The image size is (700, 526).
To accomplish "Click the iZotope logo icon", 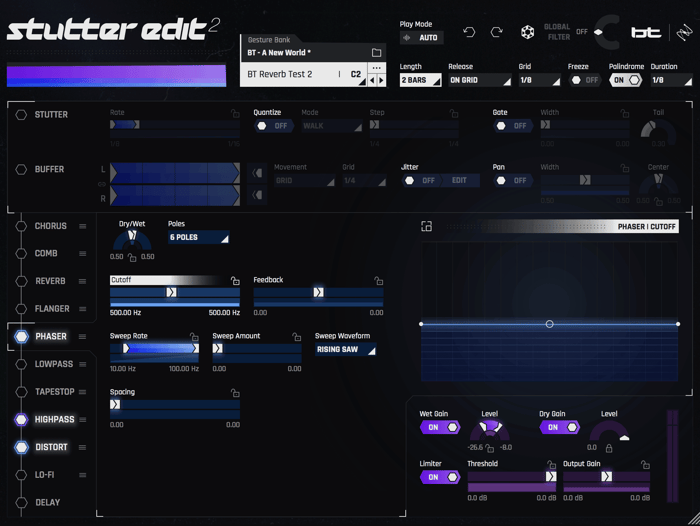I will point(684,32).
